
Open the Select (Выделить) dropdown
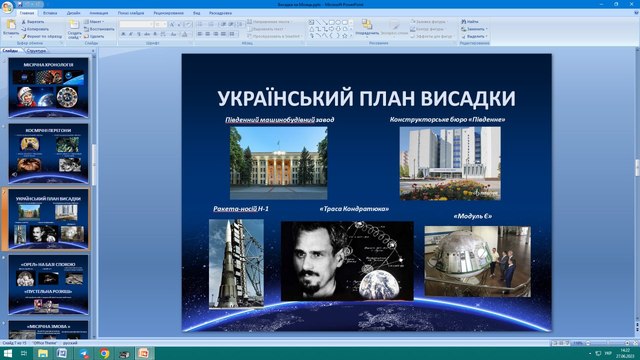pyautogui.click(x=474, y=36)
